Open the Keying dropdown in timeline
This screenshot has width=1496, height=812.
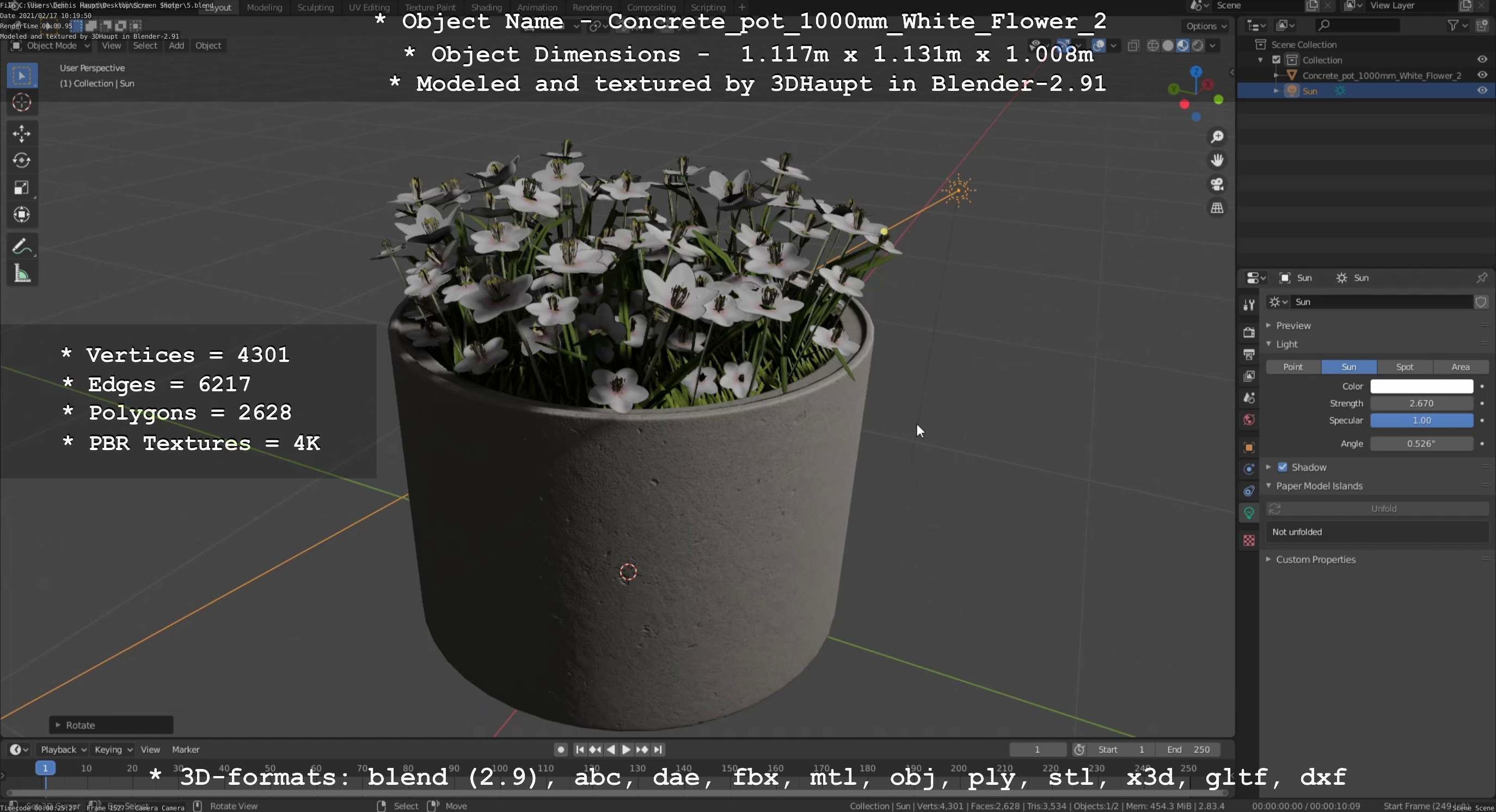click(113, 750)
